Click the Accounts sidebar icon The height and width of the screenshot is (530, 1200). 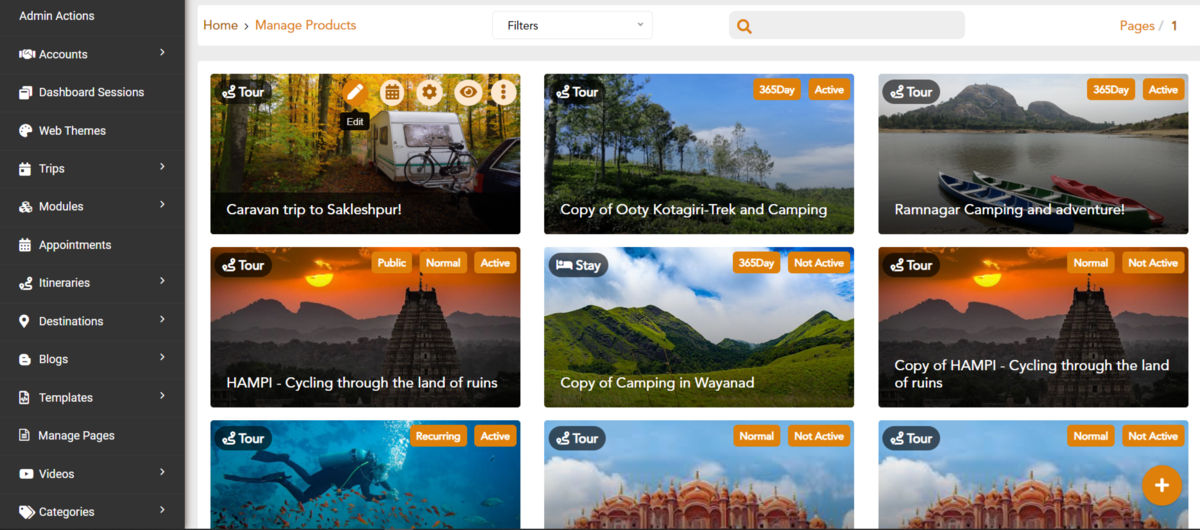[26, 54]
